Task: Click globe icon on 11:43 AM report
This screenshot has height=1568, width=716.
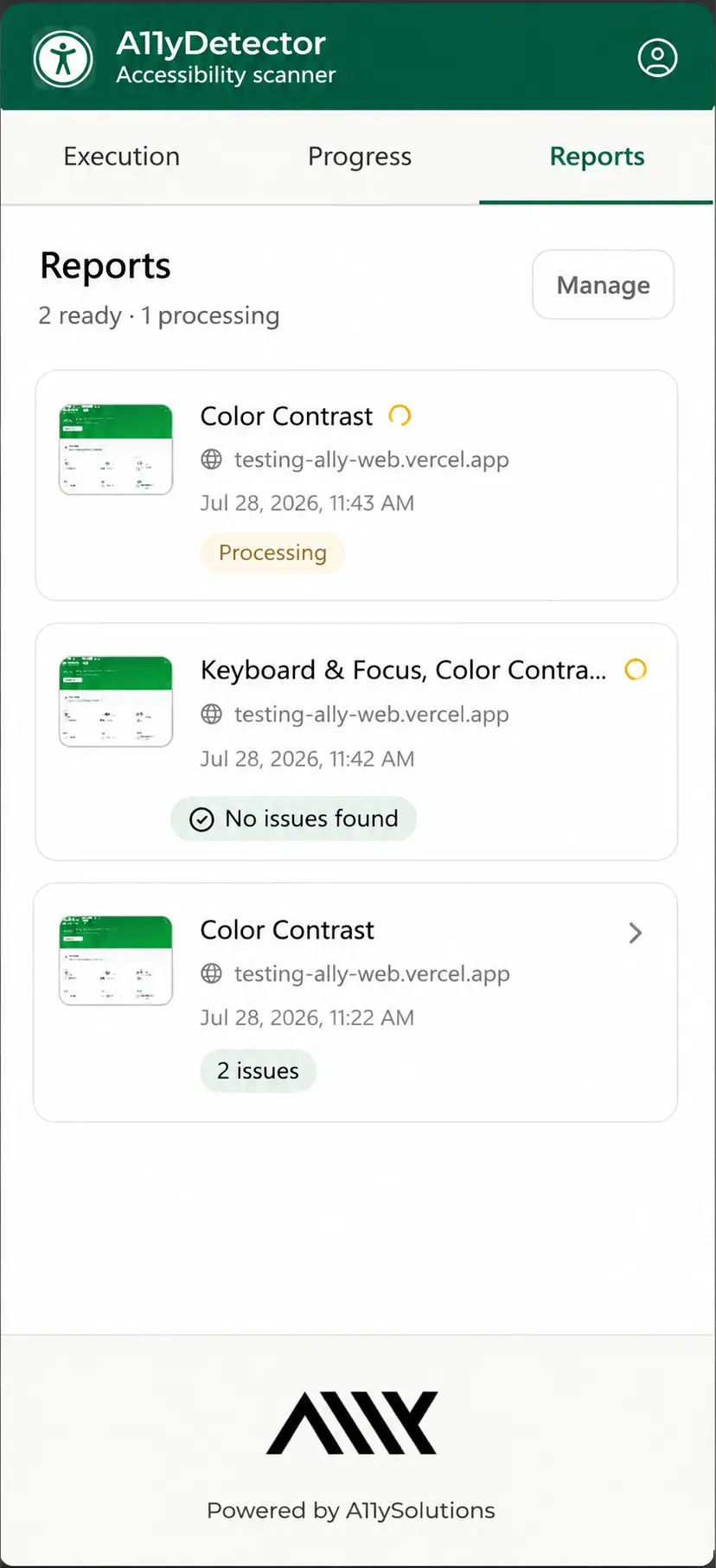Action: 212,459
